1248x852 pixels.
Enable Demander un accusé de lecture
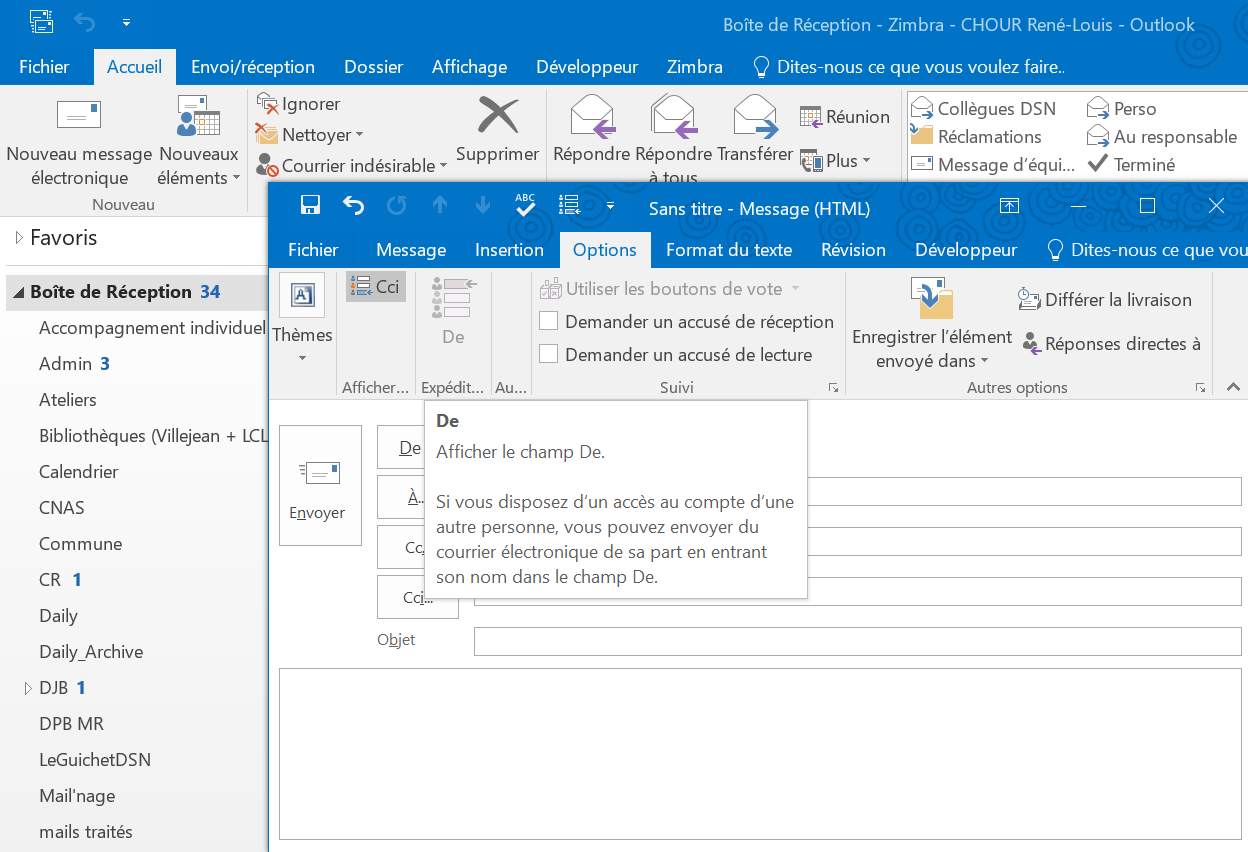coord(549,354)
